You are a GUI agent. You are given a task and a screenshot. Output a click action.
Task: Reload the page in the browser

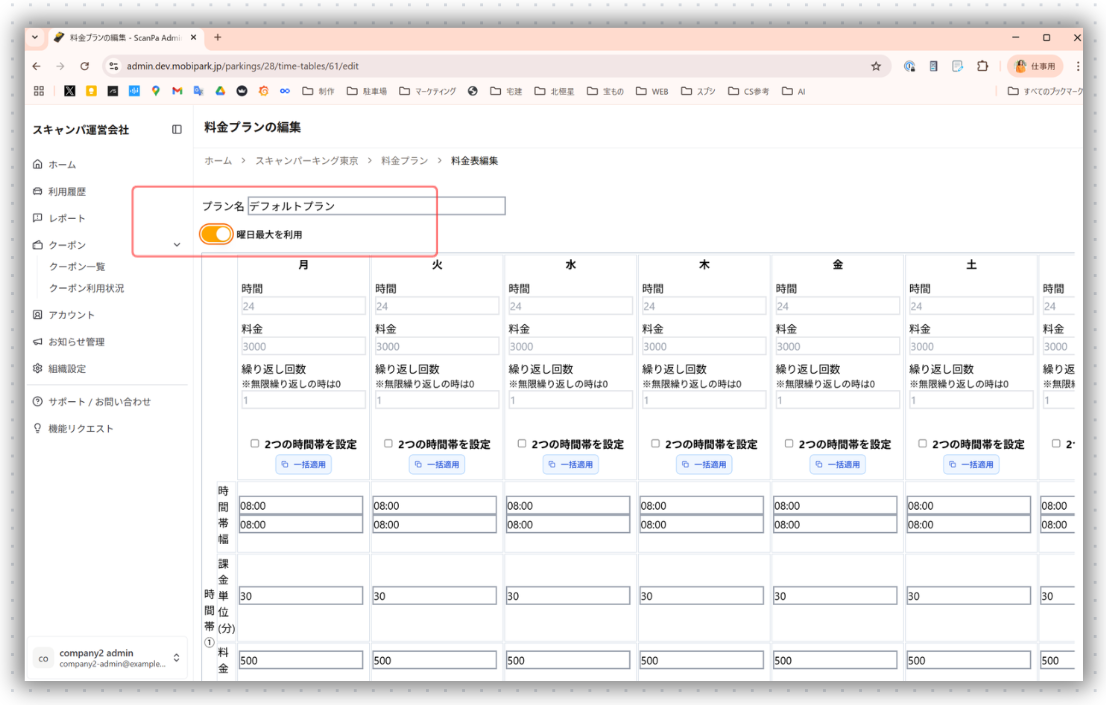[x=85, y=66]
